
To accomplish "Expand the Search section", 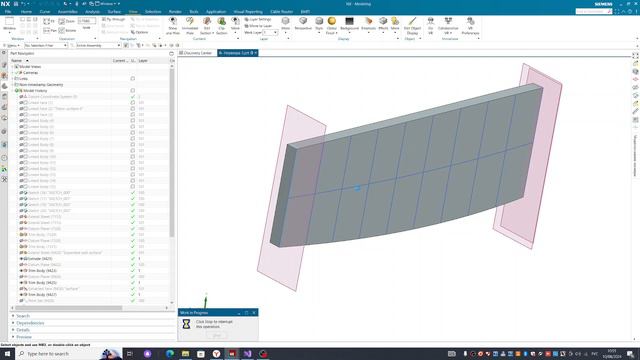I will point(13,316).
